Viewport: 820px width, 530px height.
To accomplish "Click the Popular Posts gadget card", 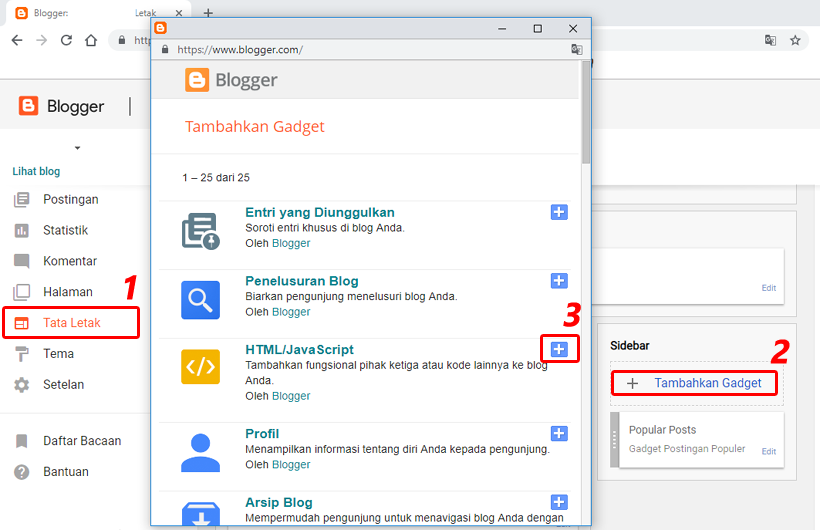I will (x=697, y=440).
